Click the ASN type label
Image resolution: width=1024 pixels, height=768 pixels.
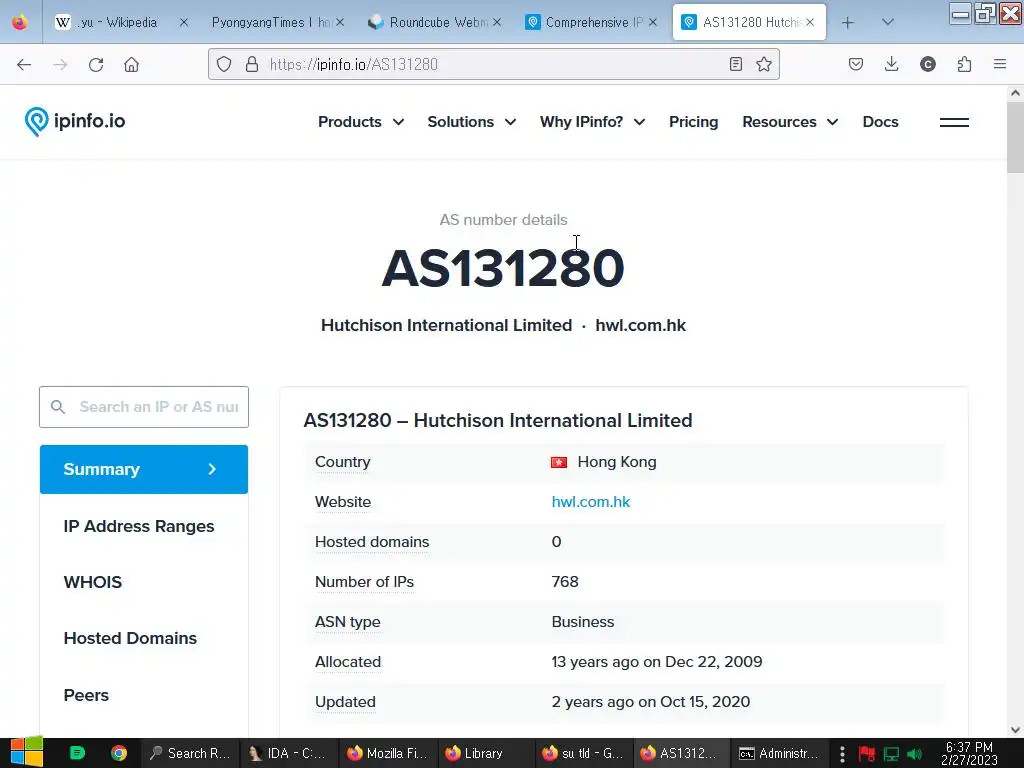[347, 622]
